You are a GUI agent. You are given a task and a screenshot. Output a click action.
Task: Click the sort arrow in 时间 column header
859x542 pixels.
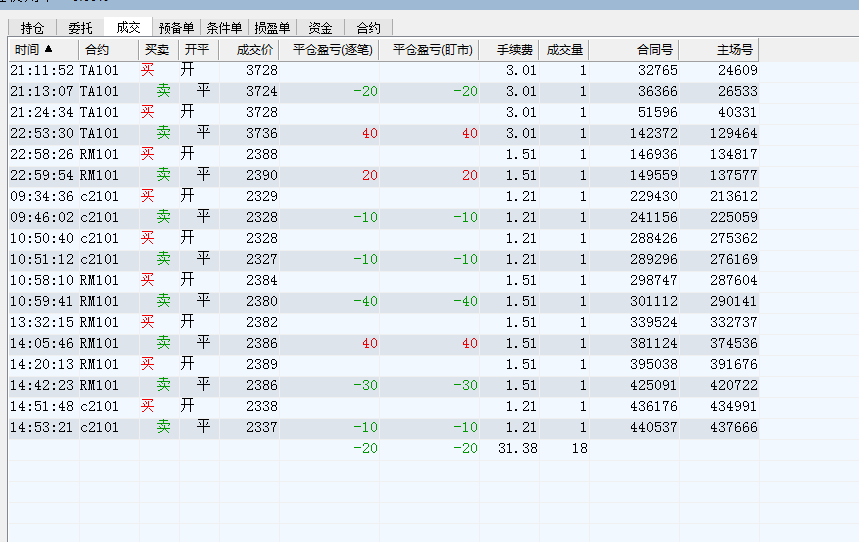(x=48, y=49)
